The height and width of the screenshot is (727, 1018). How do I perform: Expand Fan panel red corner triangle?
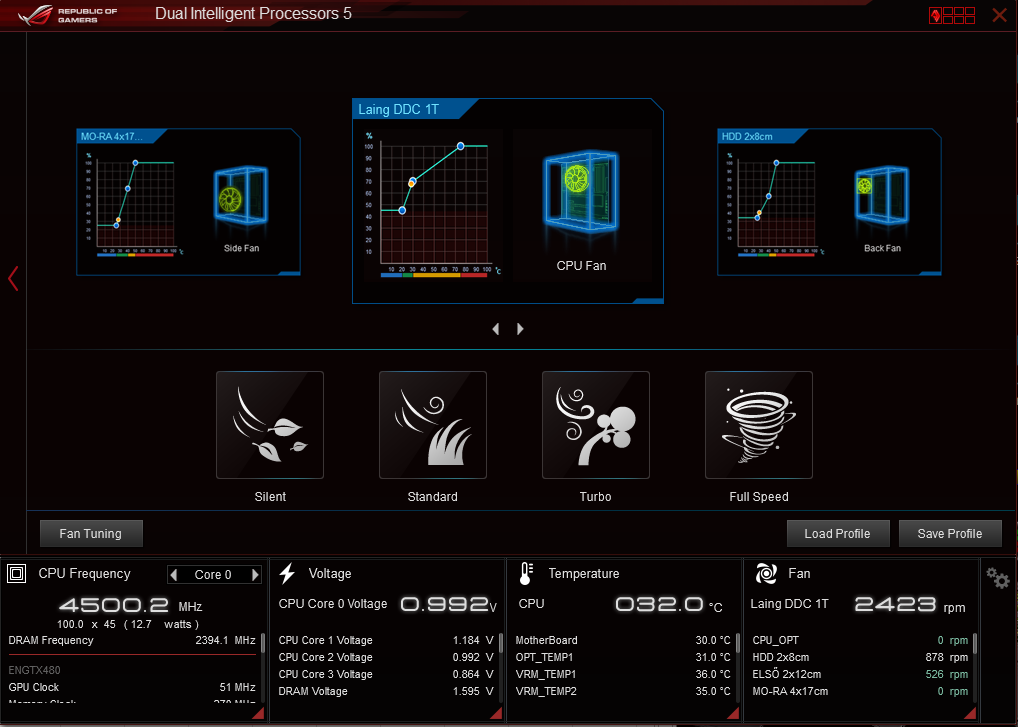click(x=970, y=713)
